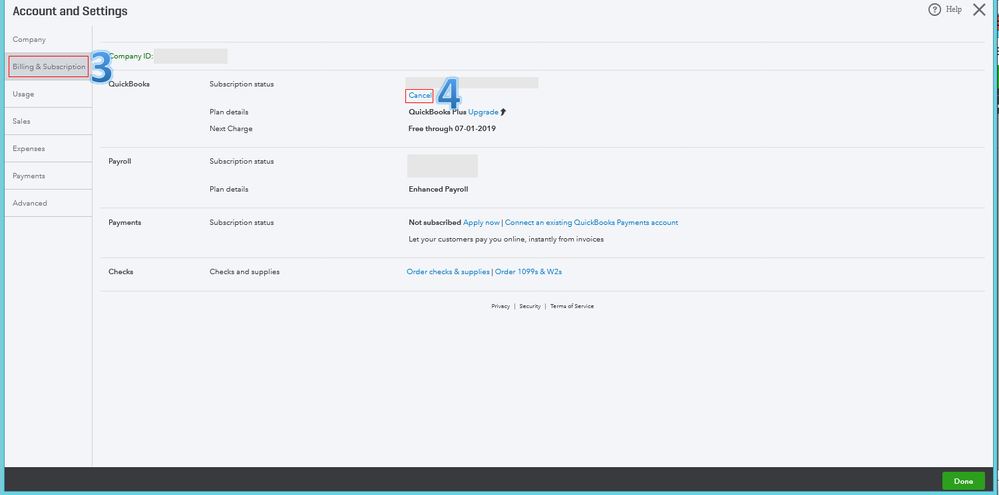This screenshot has width=999, height=495.
Task: Click the 'Account and Settings' title
Action: (x=70, y=11)
